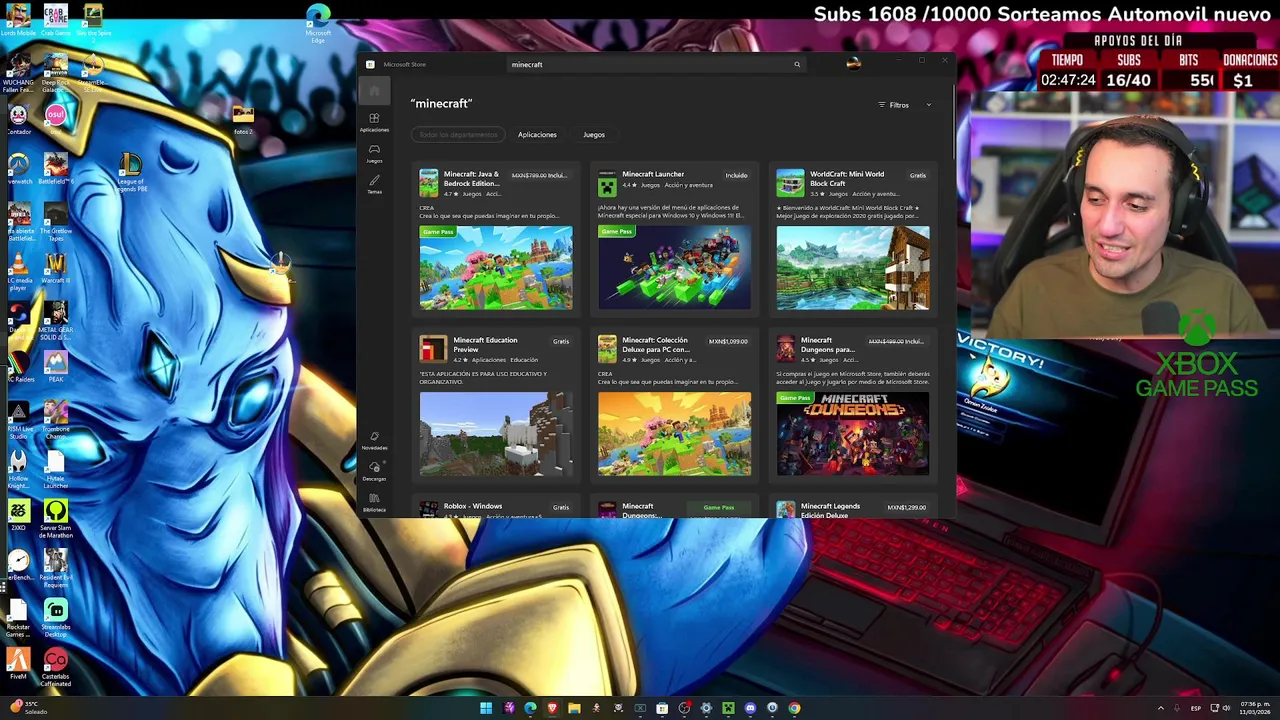This screenshot has width=1280, height=720.
Task: Open Minecraft Education Preview result
Action: point(496,405)
